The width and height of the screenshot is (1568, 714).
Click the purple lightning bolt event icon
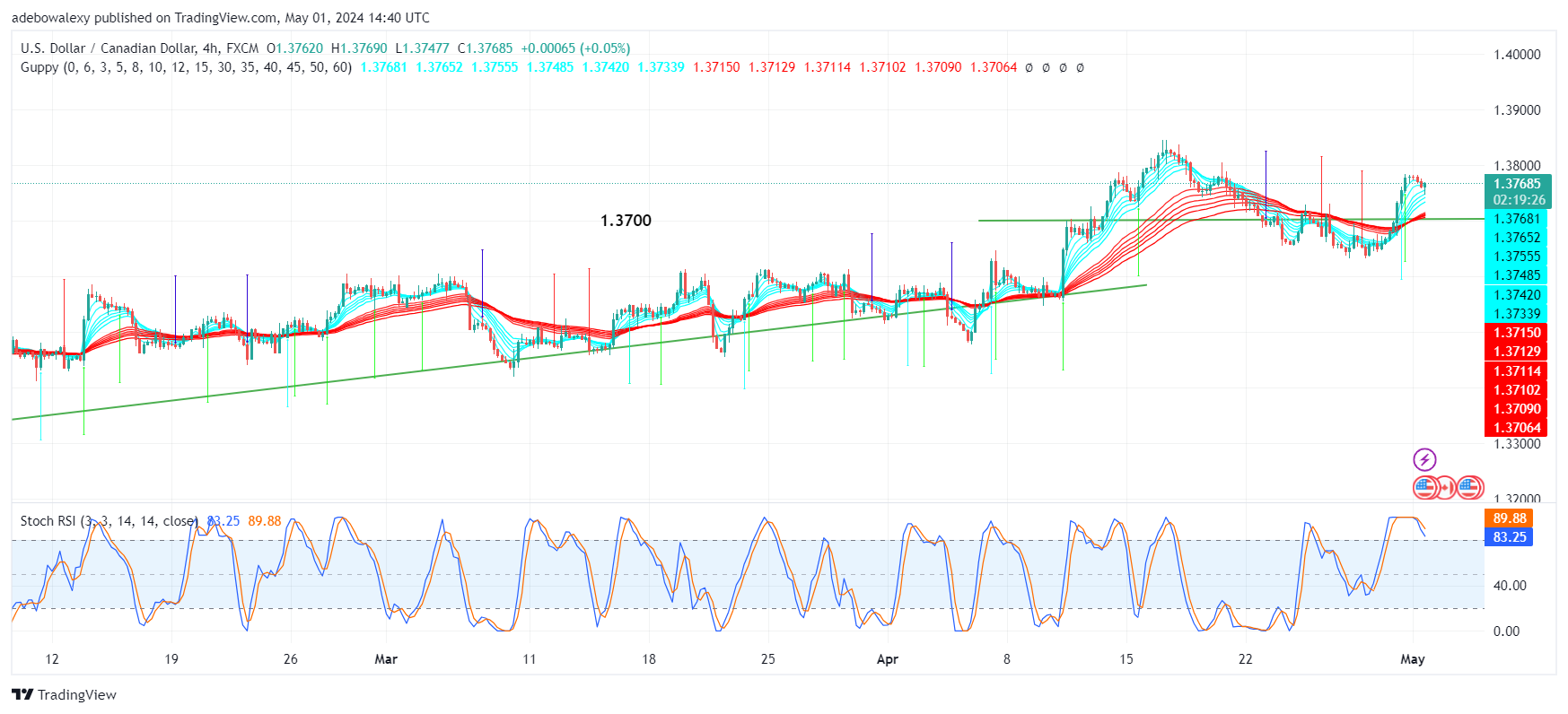coord(1424,460)
